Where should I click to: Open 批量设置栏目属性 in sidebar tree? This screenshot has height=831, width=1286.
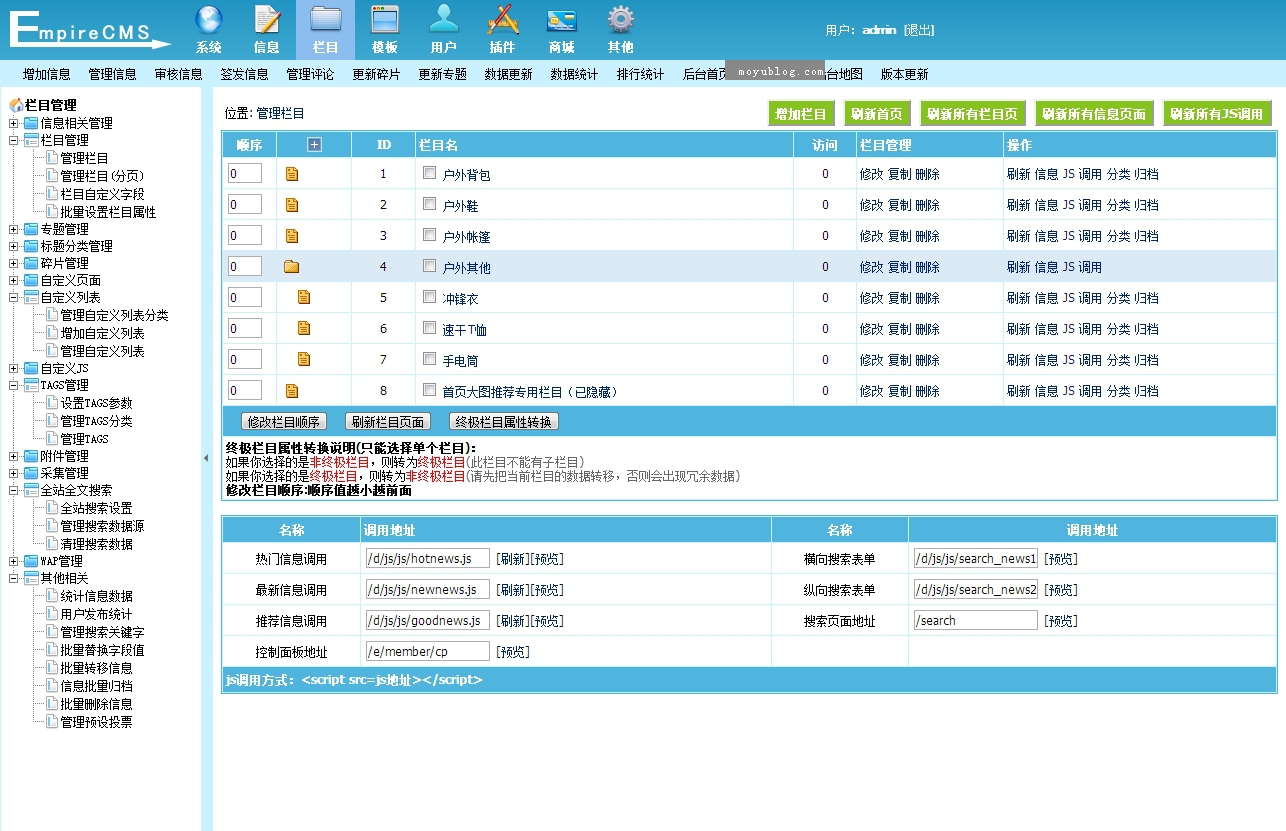(x=108, y=212)
